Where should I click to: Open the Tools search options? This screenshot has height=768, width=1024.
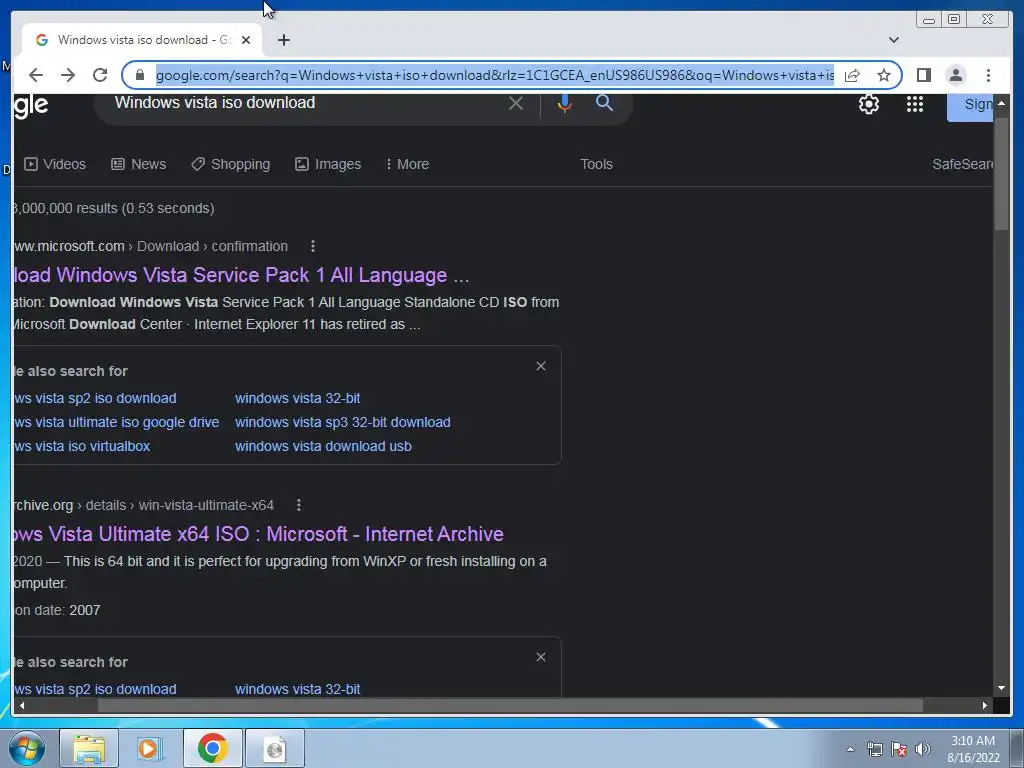pyautogui.click(x=596, y=164)
